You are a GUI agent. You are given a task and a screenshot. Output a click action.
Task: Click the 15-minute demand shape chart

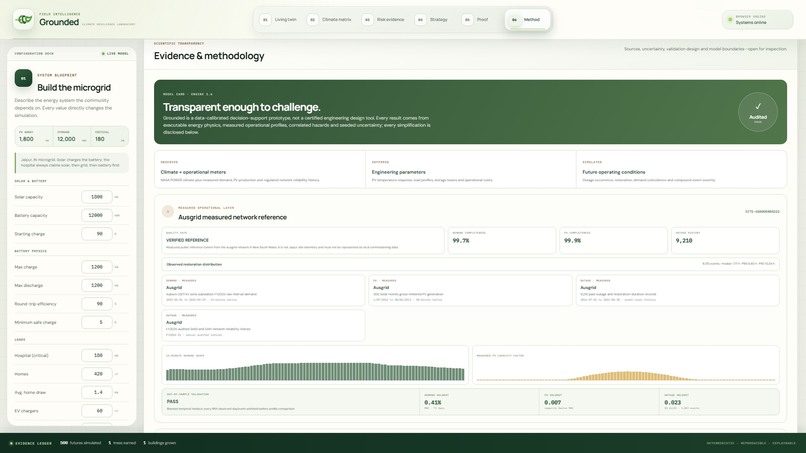[315, 365]
